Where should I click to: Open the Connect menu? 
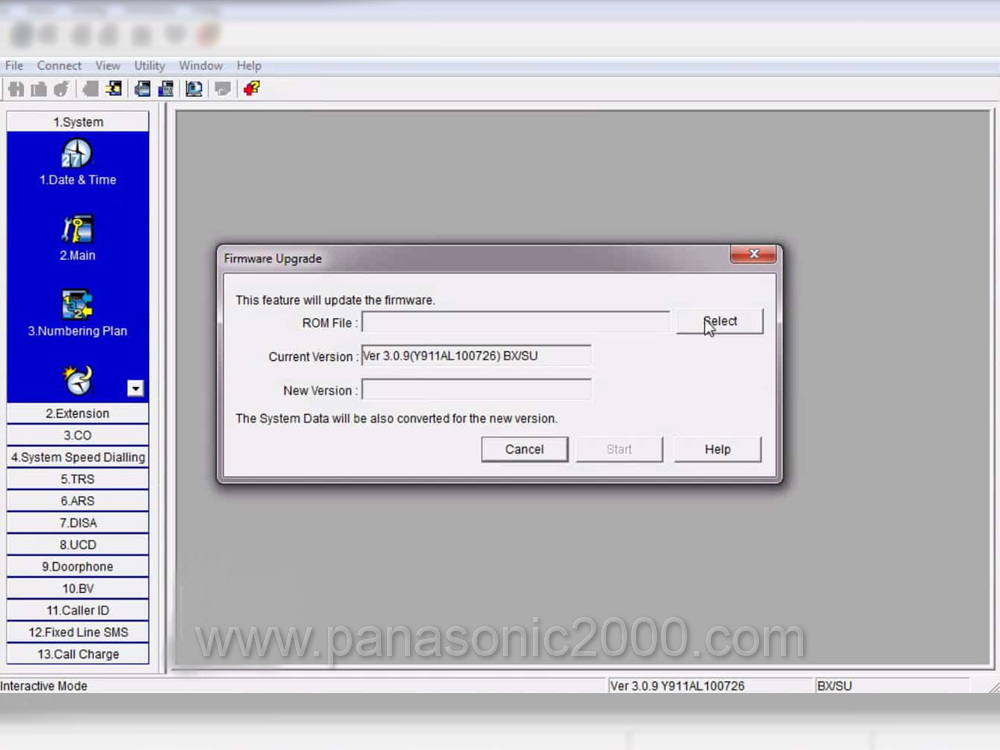coord(59,66)
